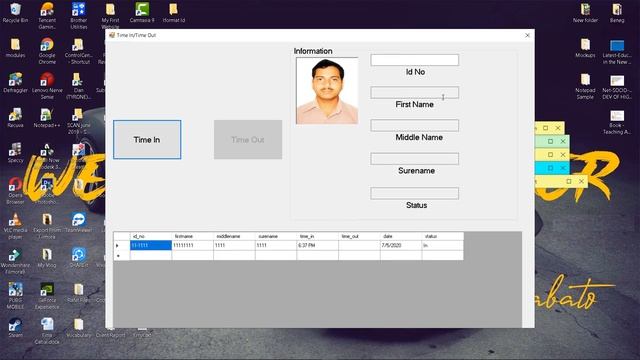Open the ControlCenter Shortcut icon
The height and width of the screenshot is (360, 640).
pyautogui.click(x=78, y=51)
